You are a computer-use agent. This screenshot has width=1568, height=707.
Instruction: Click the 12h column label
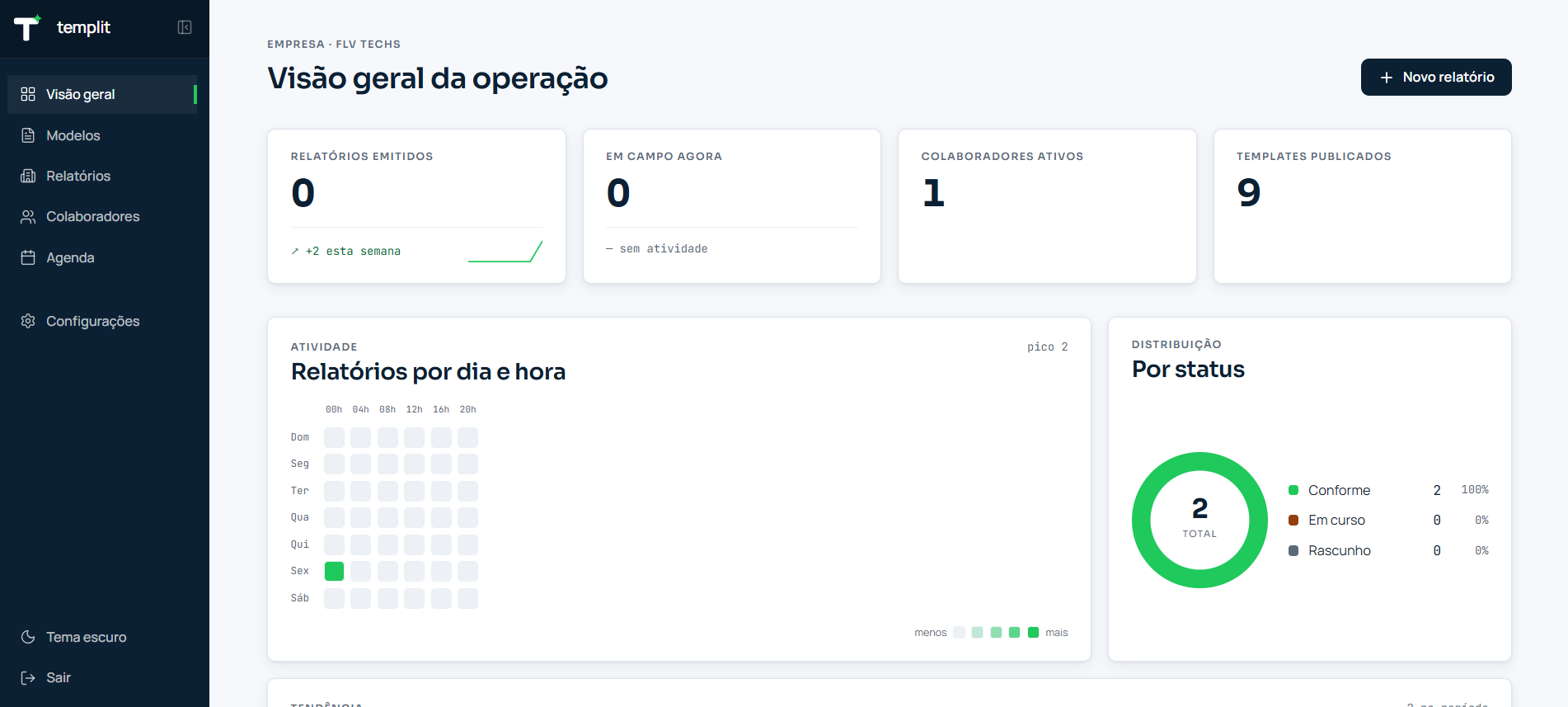[414, 409]
